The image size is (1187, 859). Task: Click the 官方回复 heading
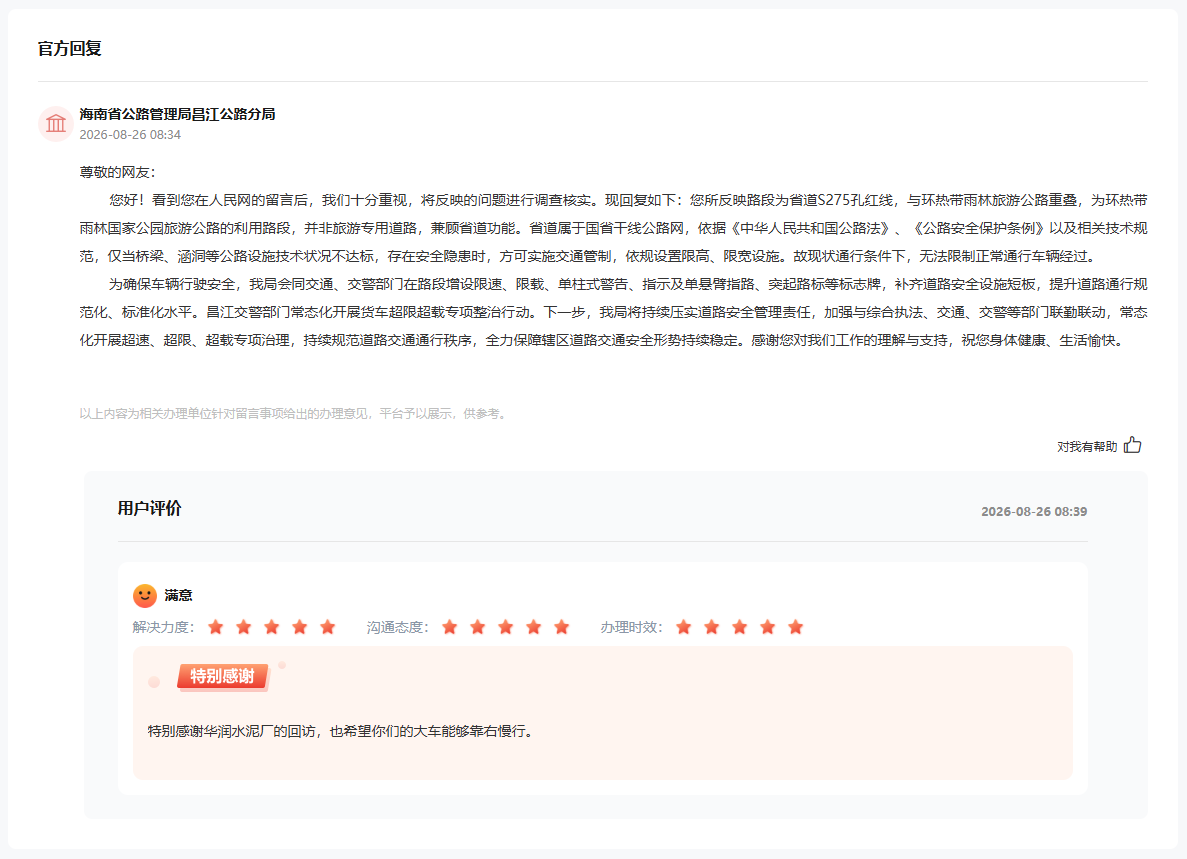click(x=70, y=48)
